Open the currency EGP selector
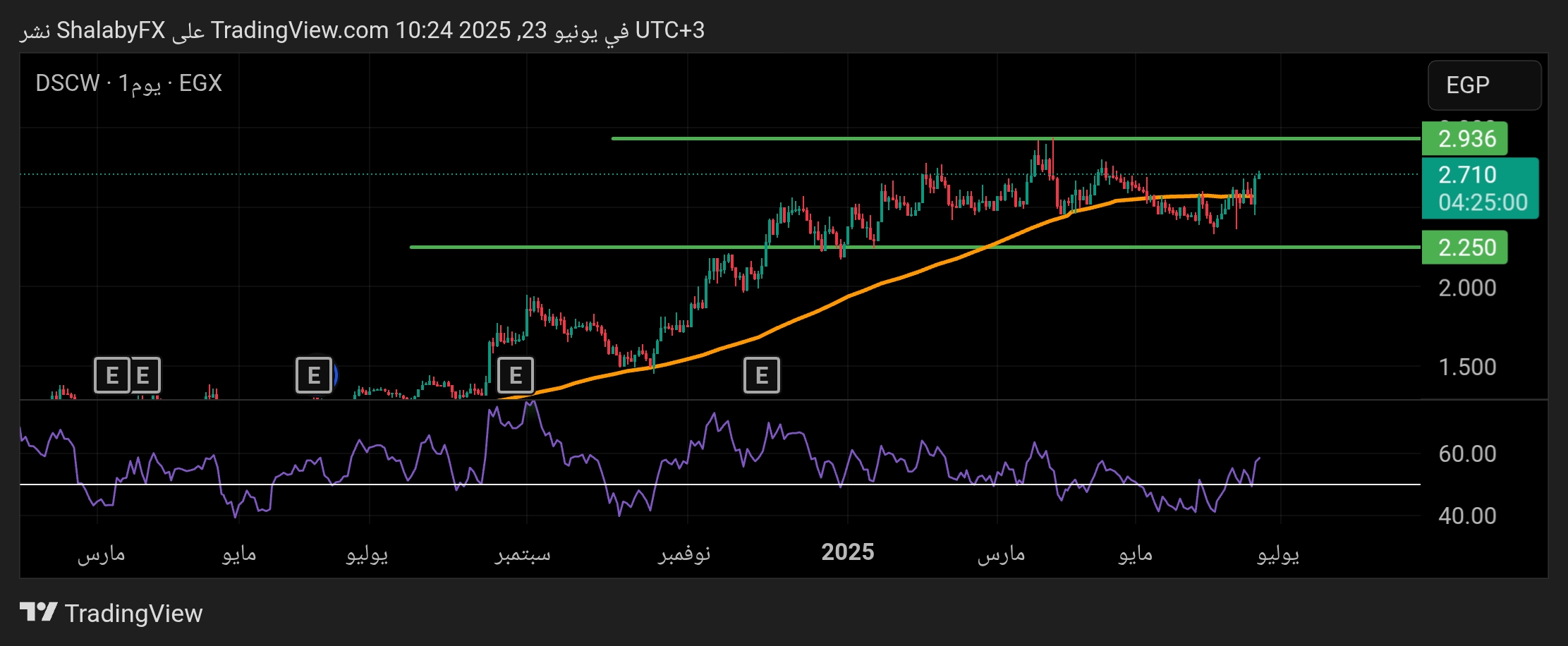 [1484, 85]
